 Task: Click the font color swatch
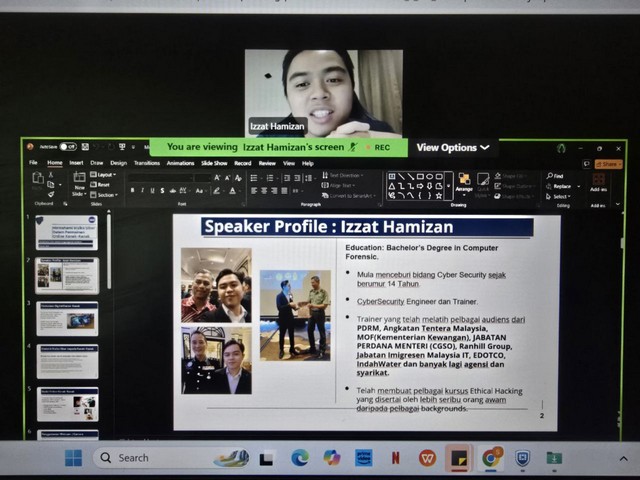coord(232,190)
